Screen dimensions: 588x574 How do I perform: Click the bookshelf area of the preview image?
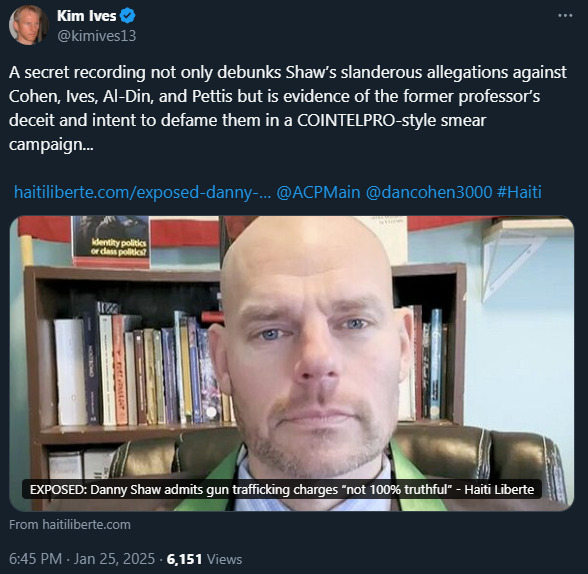click(128, 366)
